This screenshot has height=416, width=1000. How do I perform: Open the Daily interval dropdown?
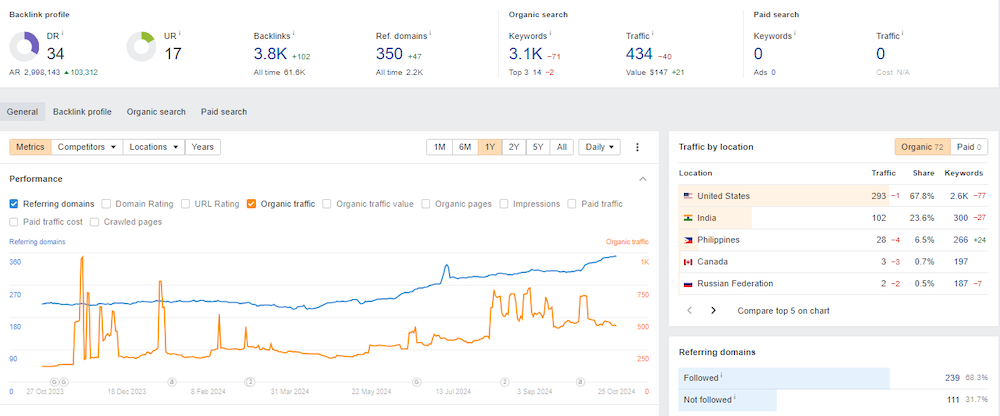point(599,147)
